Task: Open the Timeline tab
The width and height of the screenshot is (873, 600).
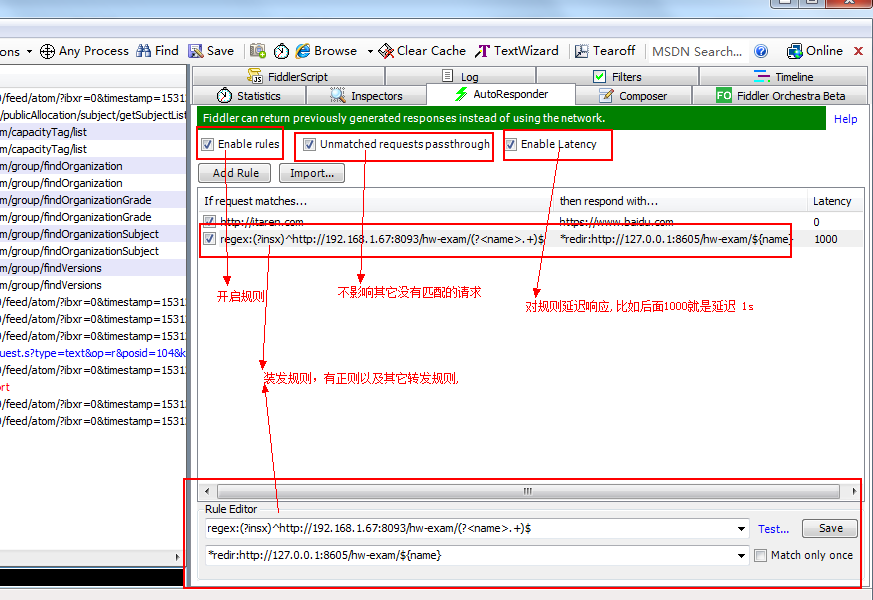Action: tap(783, 76)
